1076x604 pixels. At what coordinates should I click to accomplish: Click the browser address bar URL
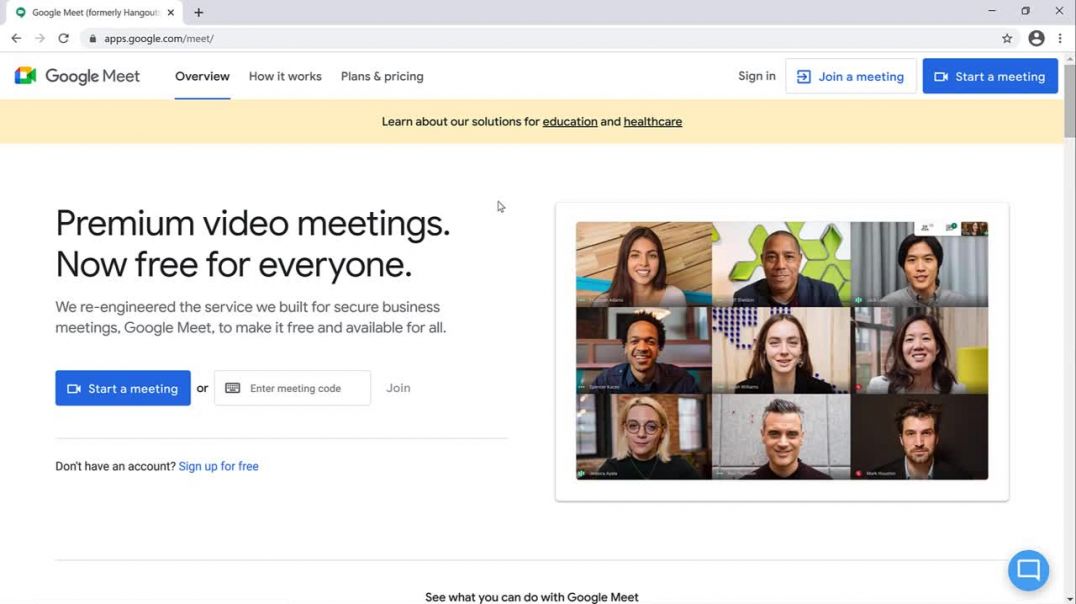click(159, 38)
